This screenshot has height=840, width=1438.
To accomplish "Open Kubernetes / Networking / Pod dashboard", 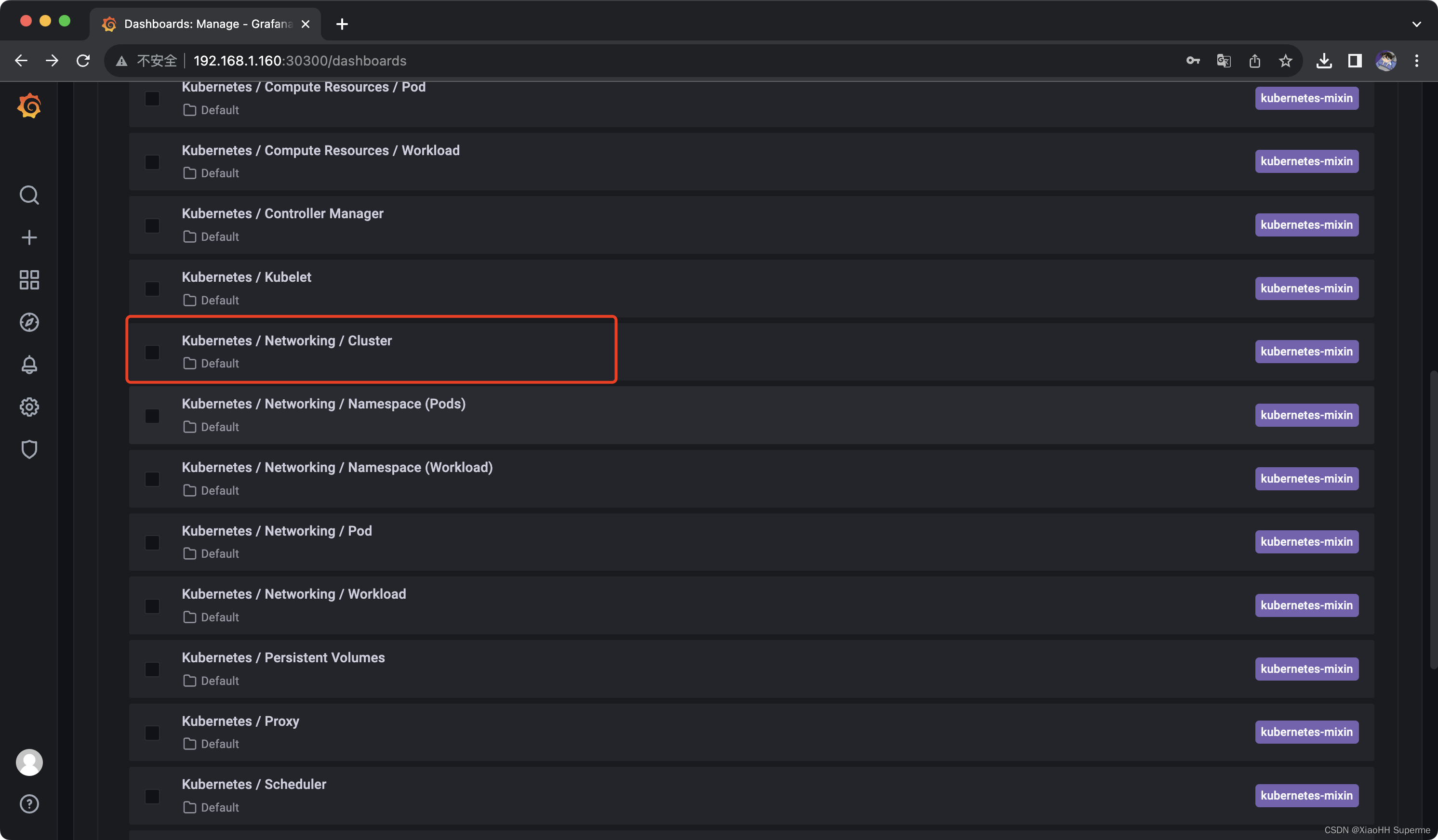I will (277, 530).
